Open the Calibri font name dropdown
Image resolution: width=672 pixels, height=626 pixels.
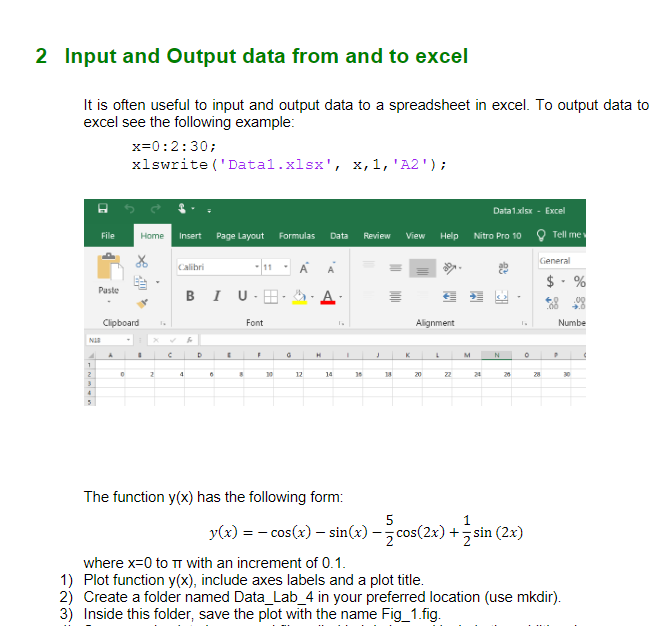pyautogui.click(x=257, y=267)
